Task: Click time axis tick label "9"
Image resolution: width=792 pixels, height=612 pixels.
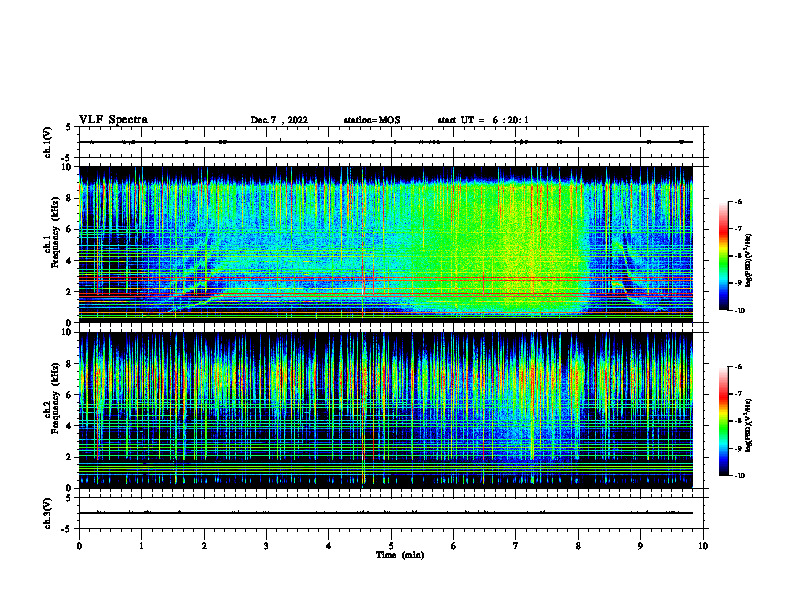Action: pyautogui.click(x=641, y=546)
